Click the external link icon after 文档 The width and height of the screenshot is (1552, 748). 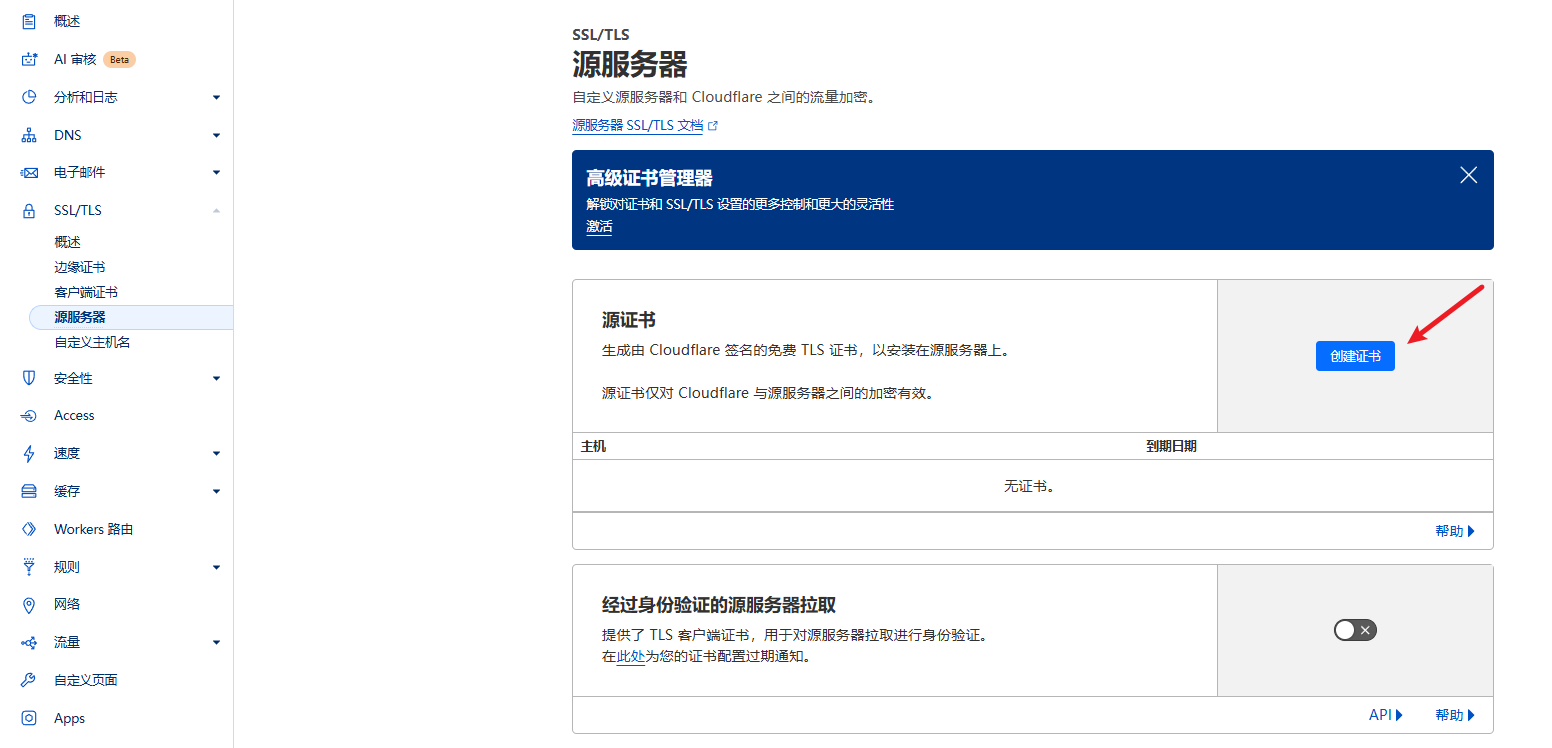713,126
